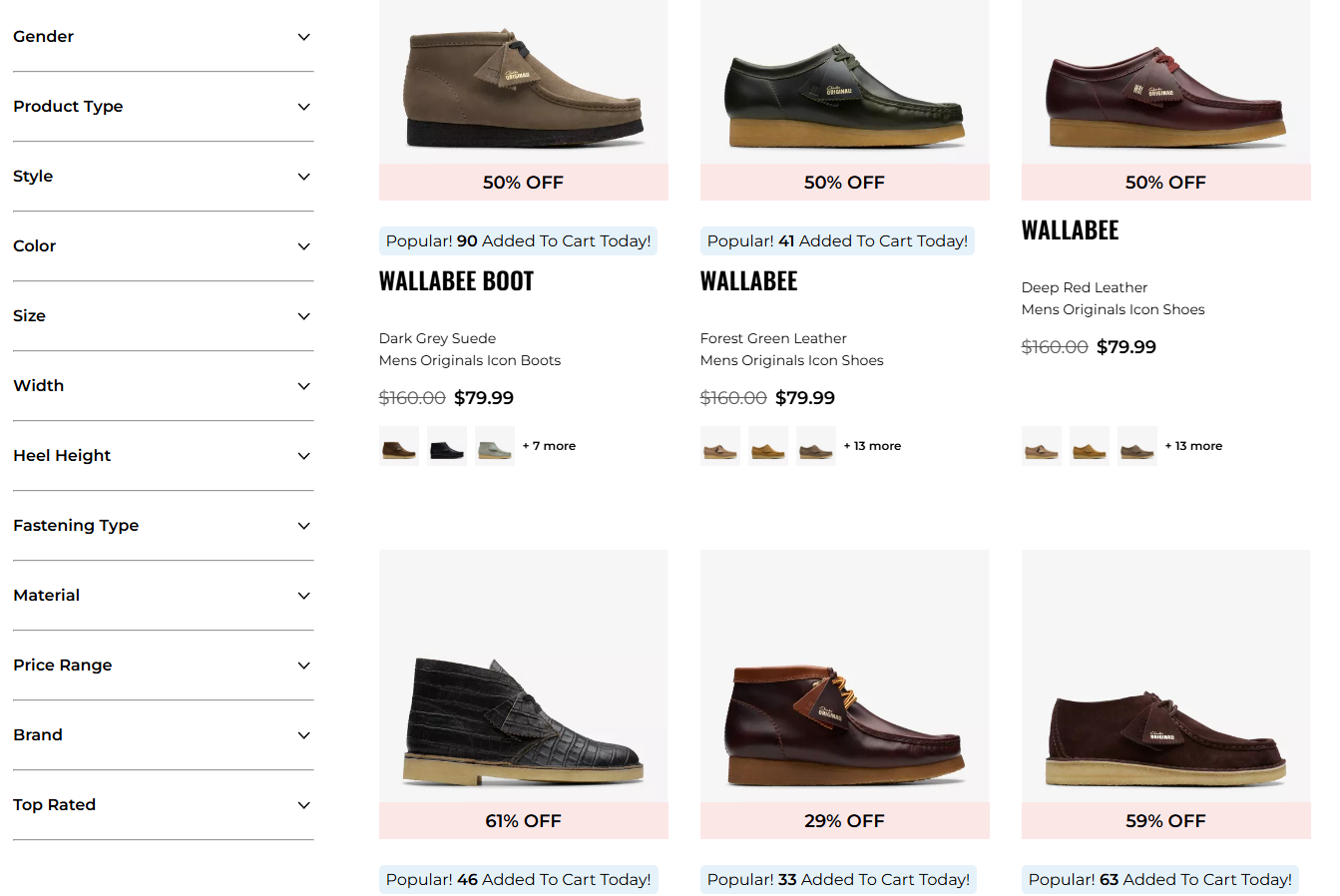Screen dimensions: 1340x896
Task: Expand the Size filter chevron
Action: pyautogui.click(x=304, y=316)
